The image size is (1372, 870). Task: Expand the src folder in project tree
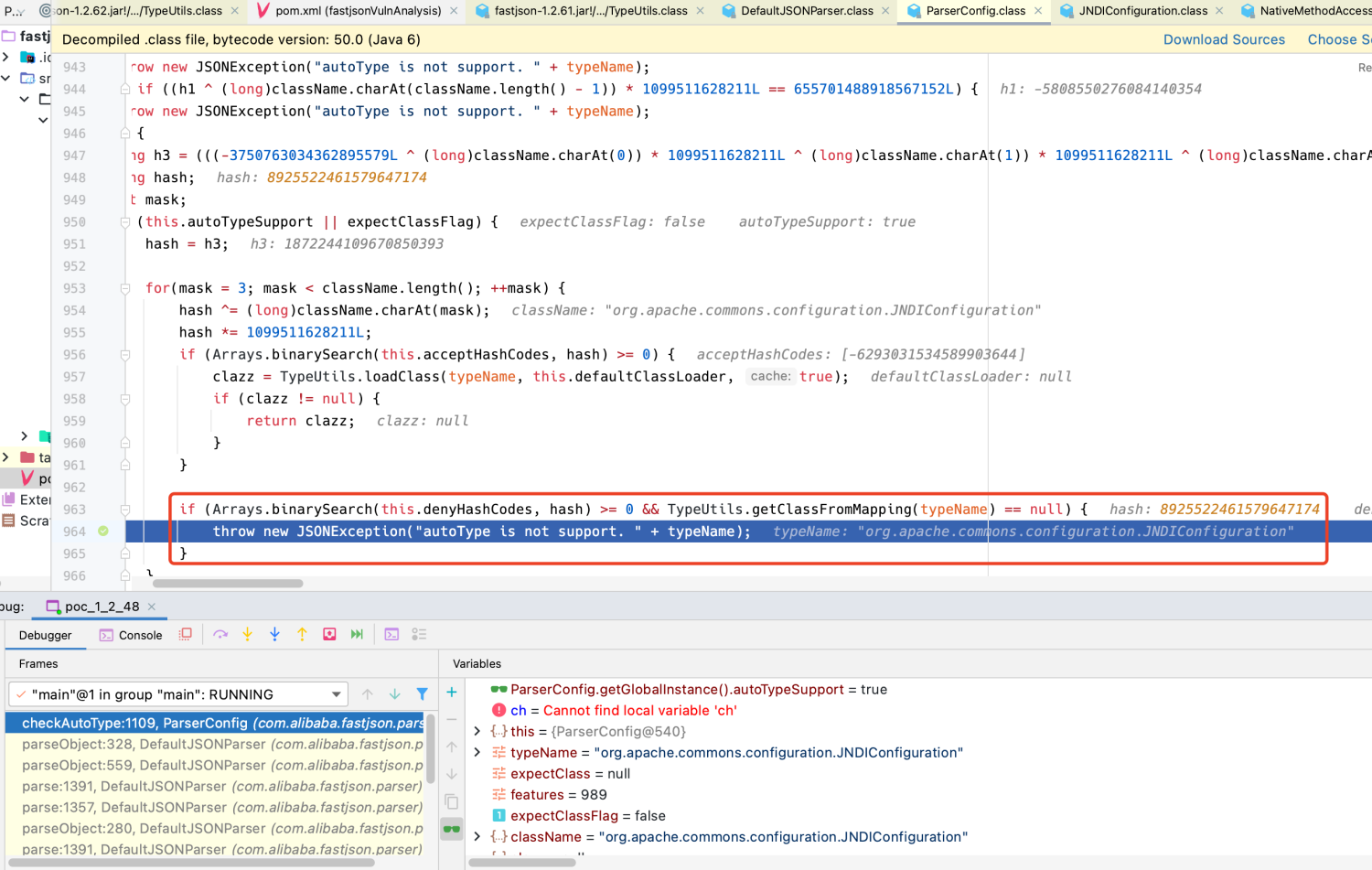[x=5, y=78]
